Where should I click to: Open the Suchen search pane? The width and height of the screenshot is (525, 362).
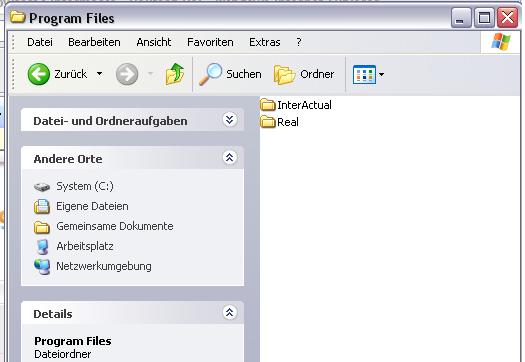230,74
